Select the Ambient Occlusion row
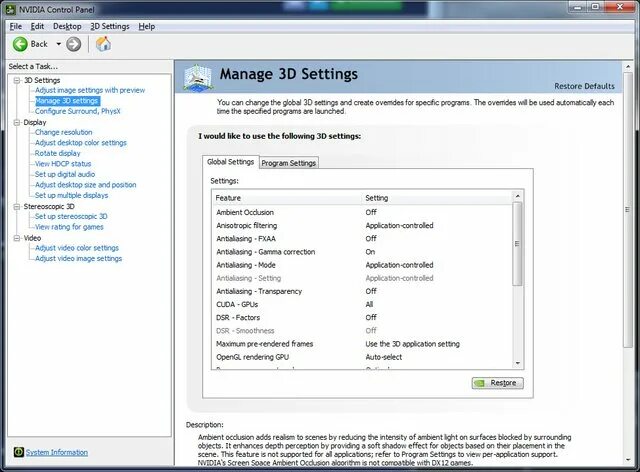 point(363,212)
